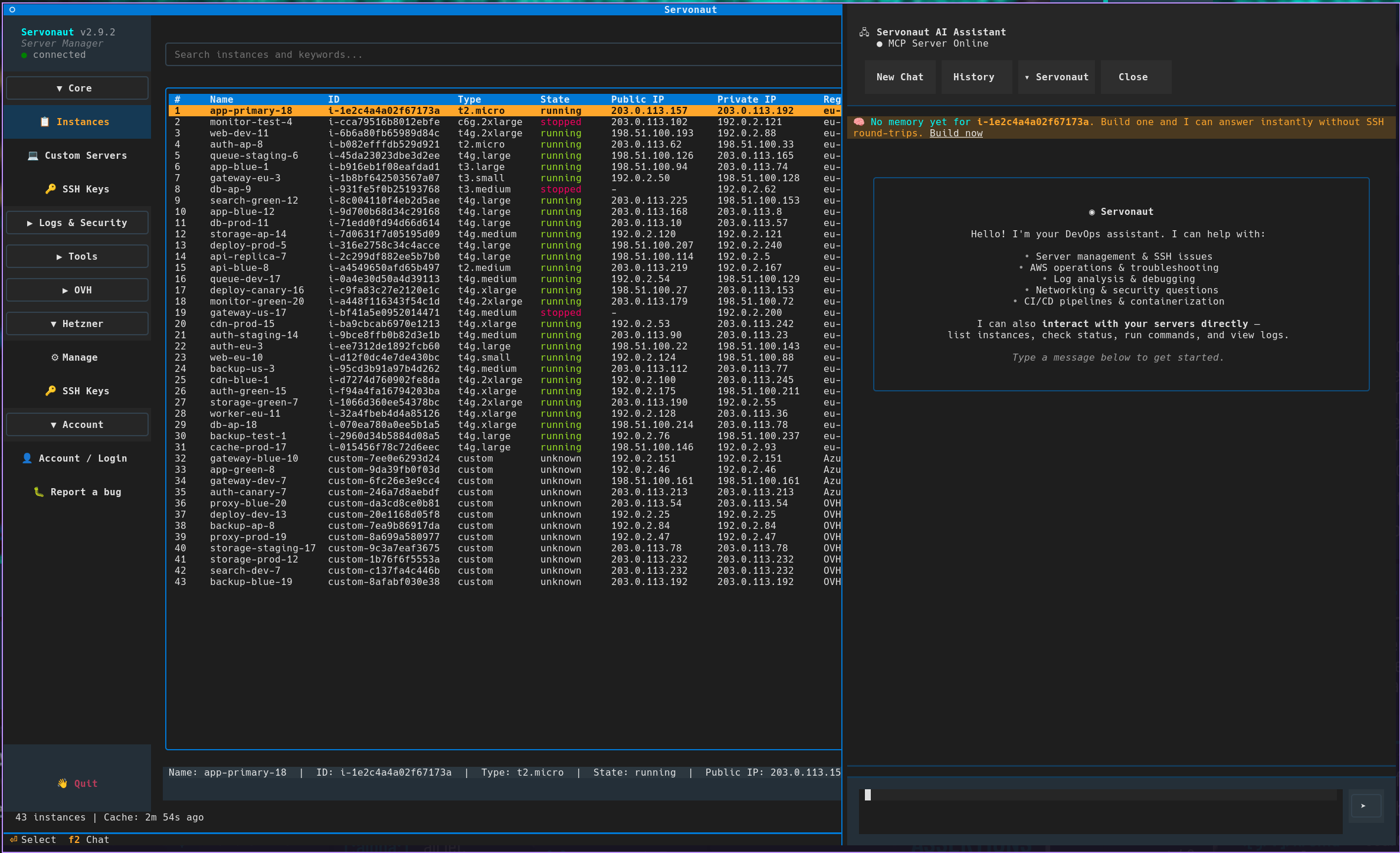Click Select shortcut in footer
Screen dimensions: 1400x853
click(x=33, y=839)
